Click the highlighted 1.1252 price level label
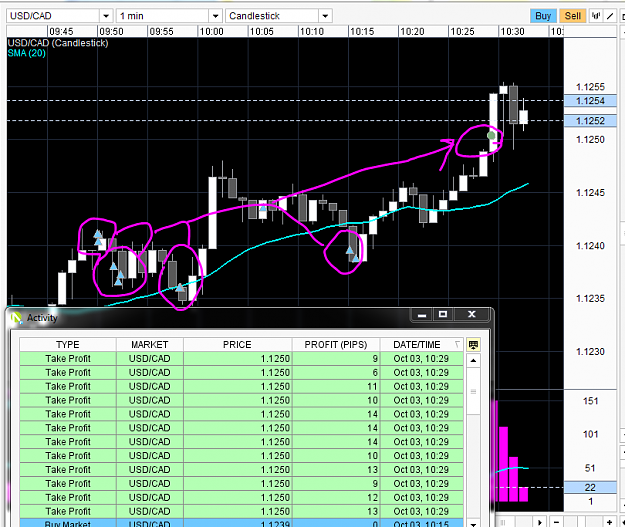 pos(590,121)
